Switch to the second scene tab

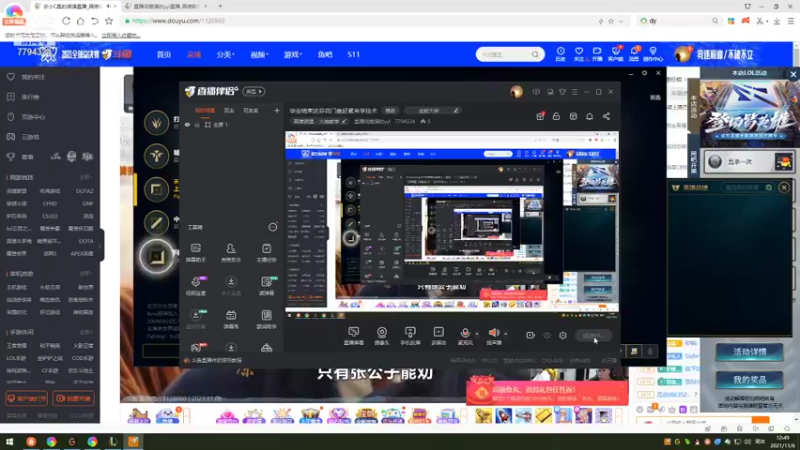pyautogui.click(x=229, y=110)
